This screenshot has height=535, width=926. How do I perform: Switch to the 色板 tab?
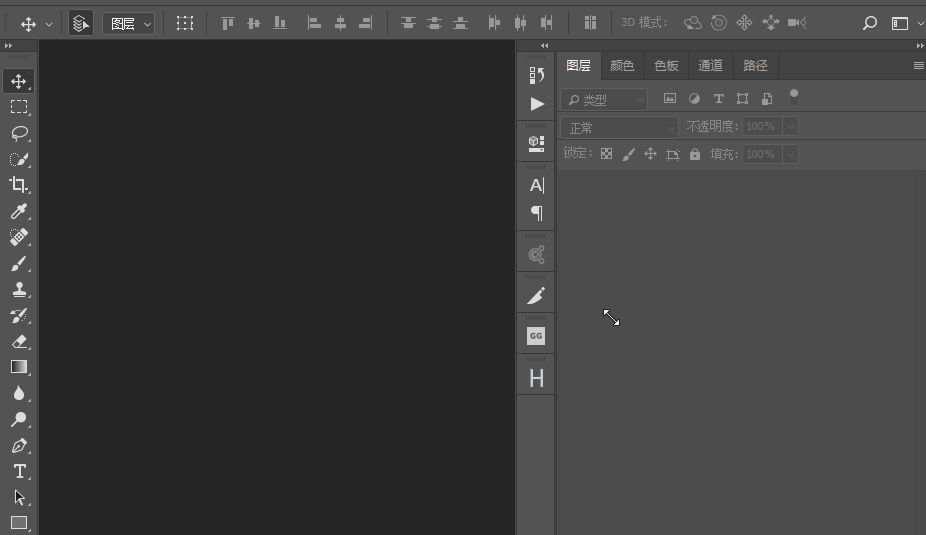coord(666,66)
